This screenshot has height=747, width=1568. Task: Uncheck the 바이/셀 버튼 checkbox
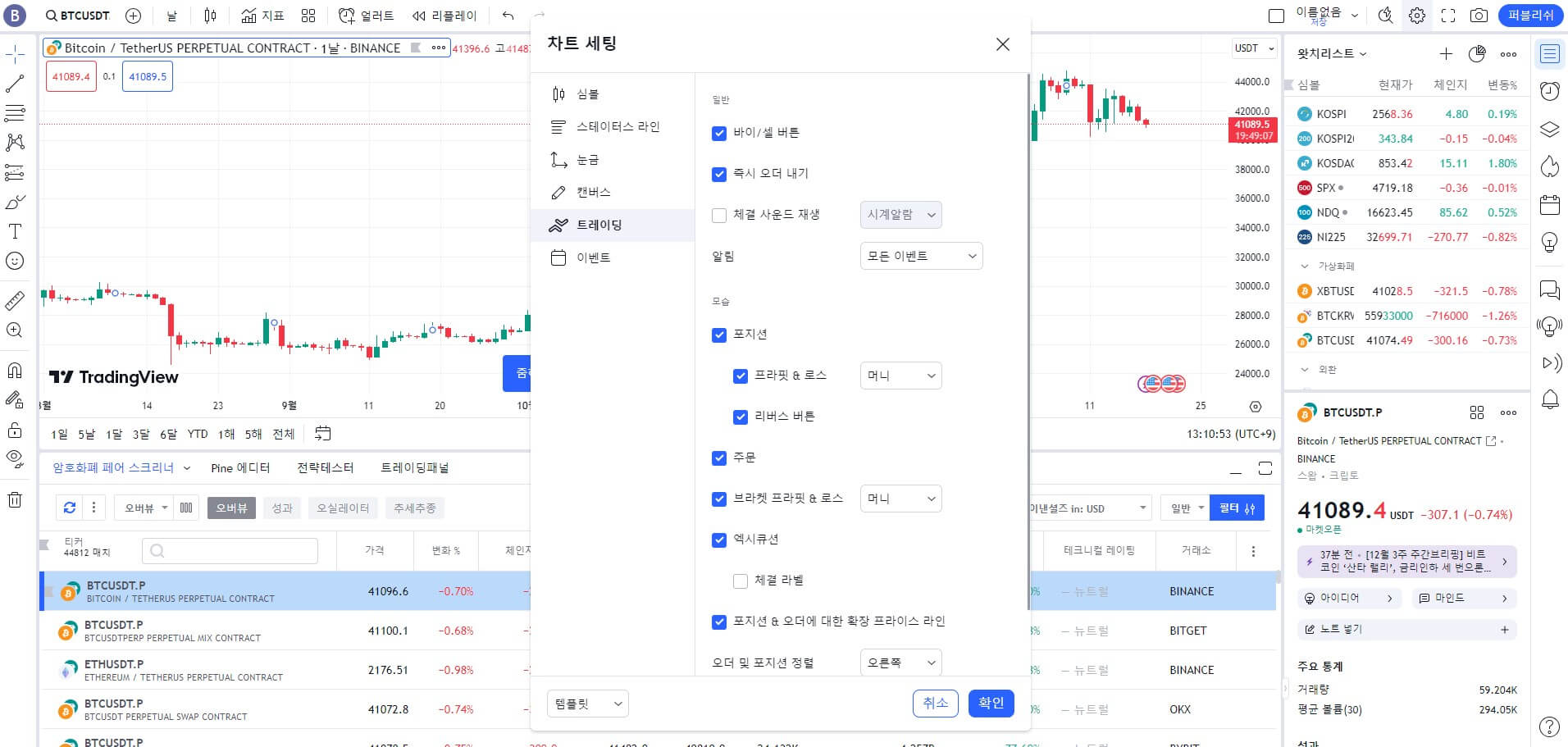point(719,133)
